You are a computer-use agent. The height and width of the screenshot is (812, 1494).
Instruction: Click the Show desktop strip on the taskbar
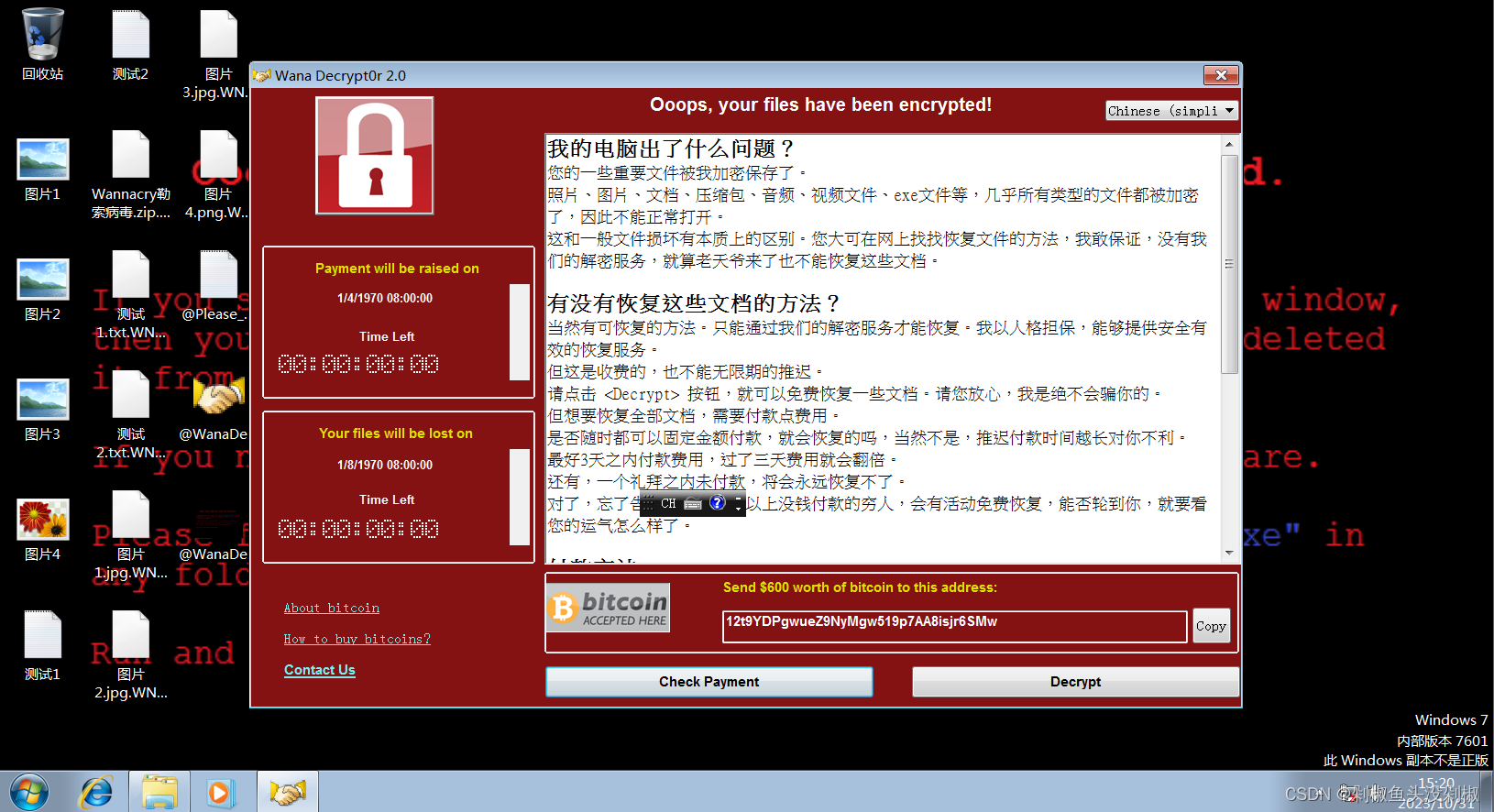tap(1487, 792)
